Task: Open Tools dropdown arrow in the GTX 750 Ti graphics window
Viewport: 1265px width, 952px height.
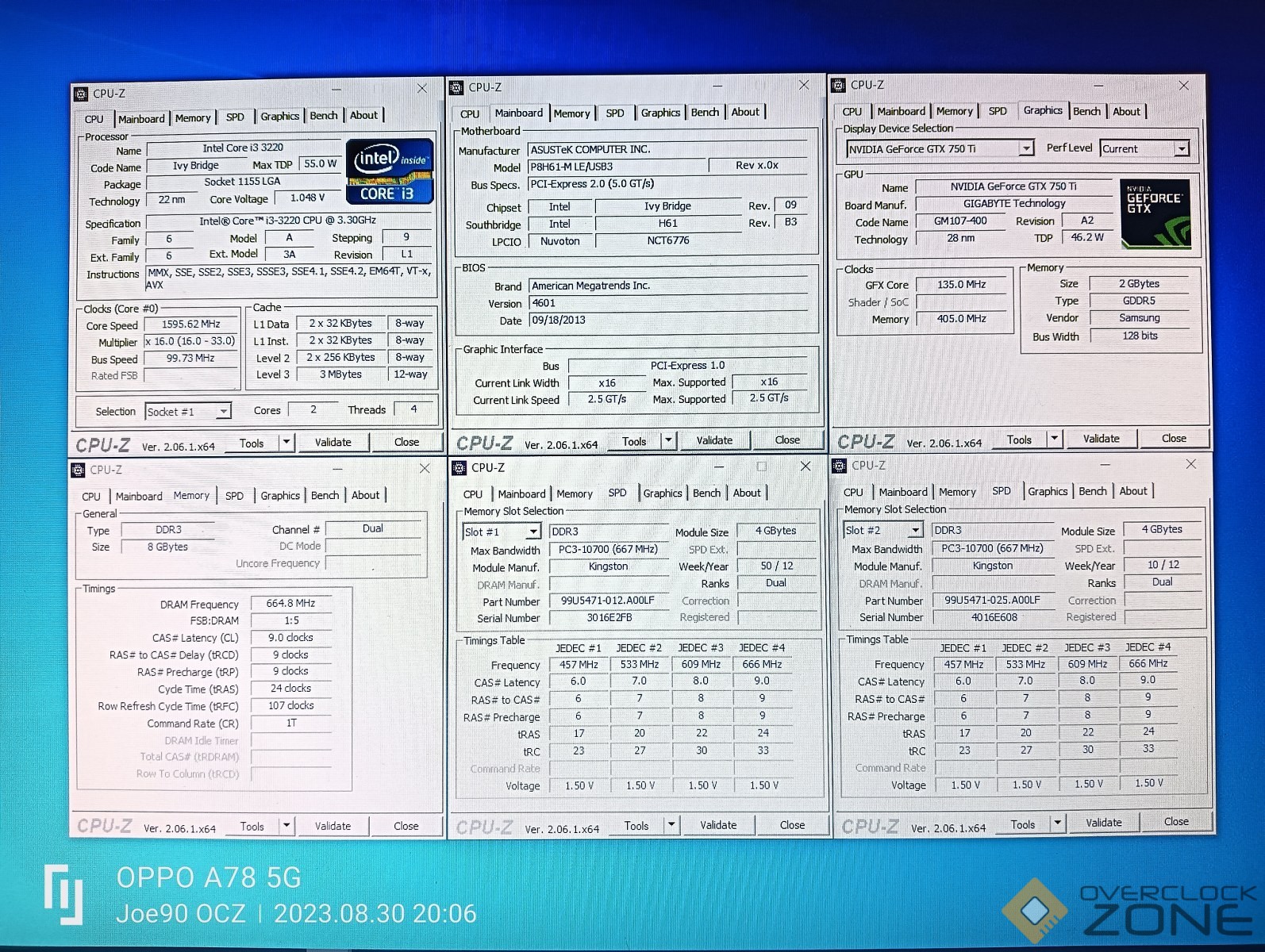Action: point(1054,438)
